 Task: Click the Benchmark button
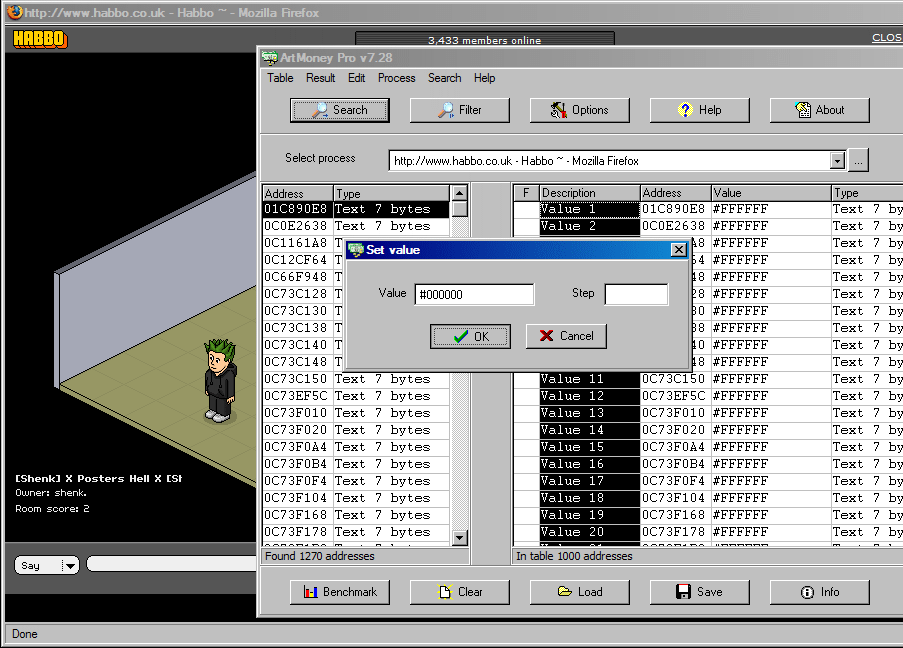coord(340,592)
